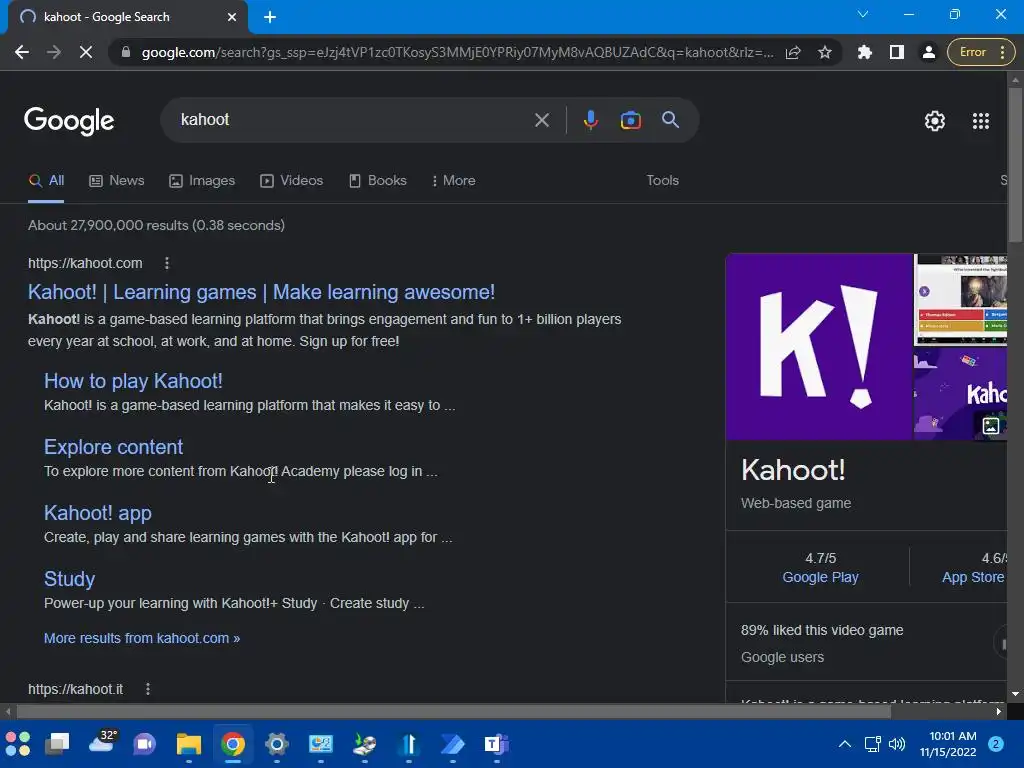Expand the Chrome tab search chevron
This screenshot has height=768, width=1024.
[863, 14]
